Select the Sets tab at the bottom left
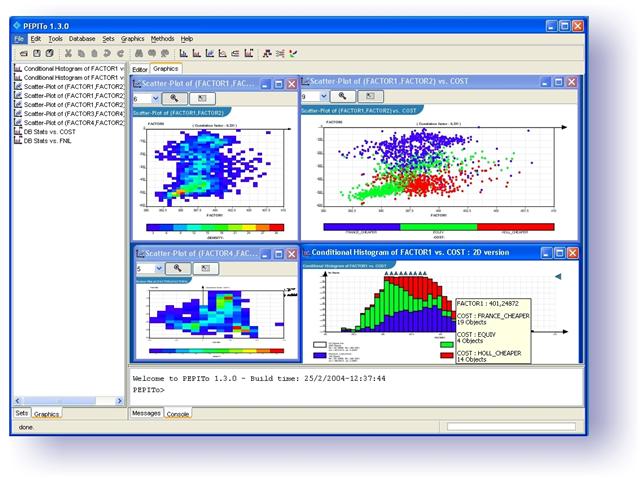The height and width of the screenshot is (480, 640). (21, 413)
